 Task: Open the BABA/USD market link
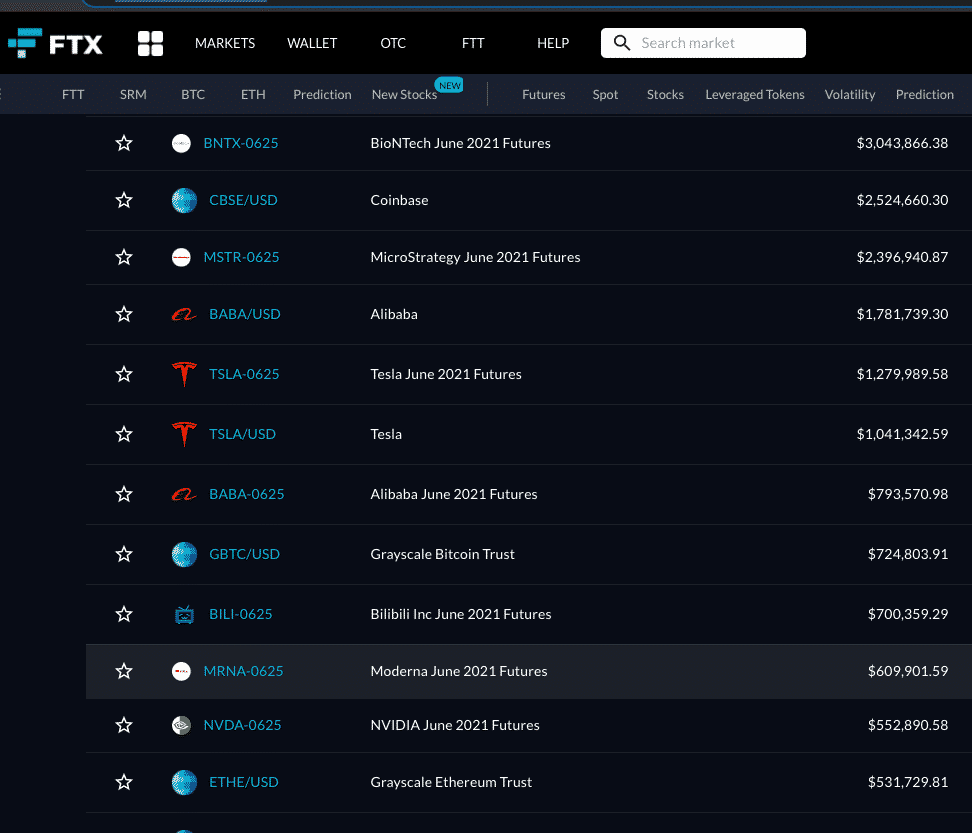245,314
